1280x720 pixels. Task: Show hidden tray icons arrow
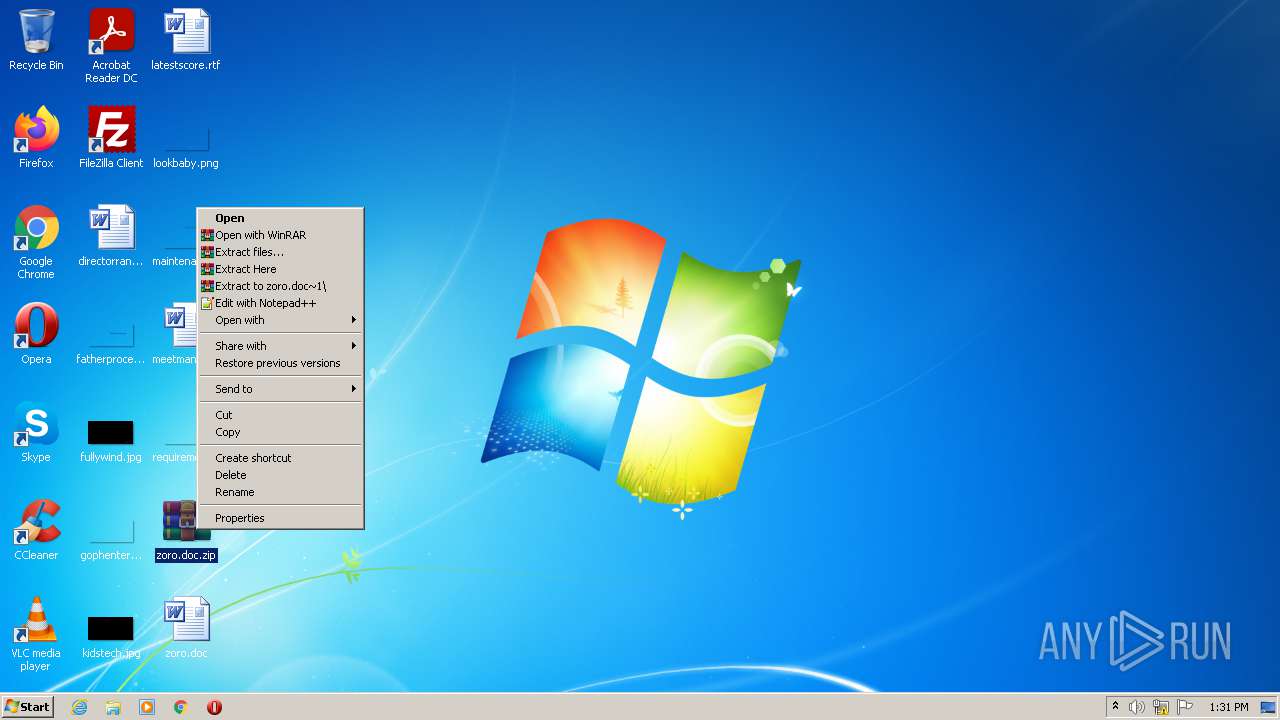(1115, 706)
